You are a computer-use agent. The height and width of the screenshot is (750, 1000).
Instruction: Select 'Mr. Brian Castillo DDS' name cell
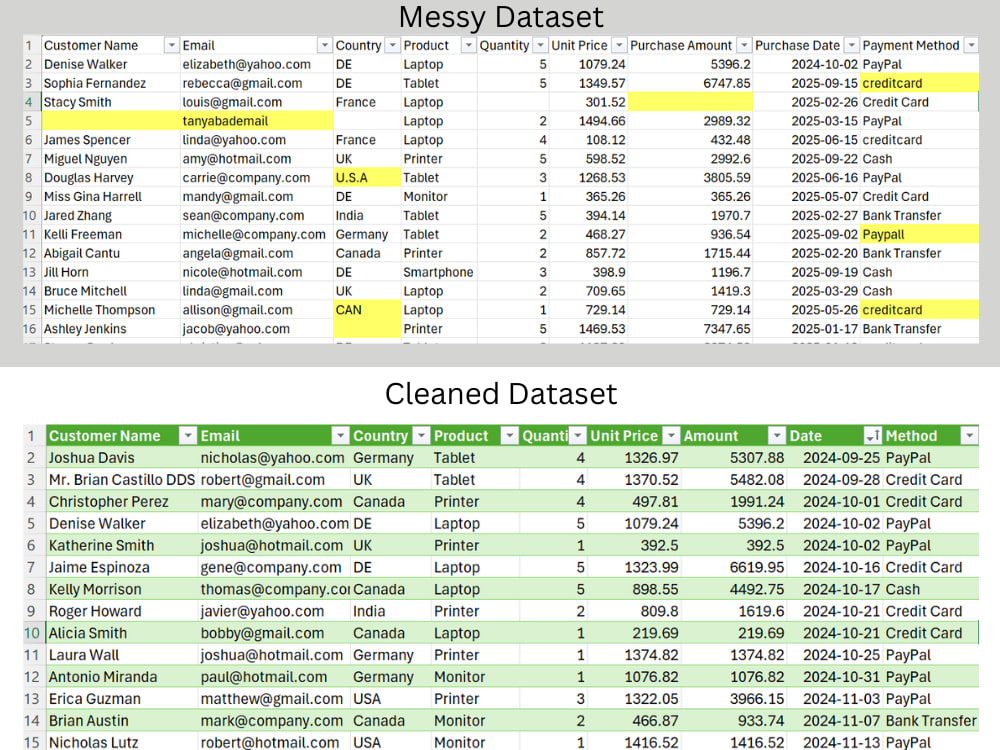tap(121, 480)
